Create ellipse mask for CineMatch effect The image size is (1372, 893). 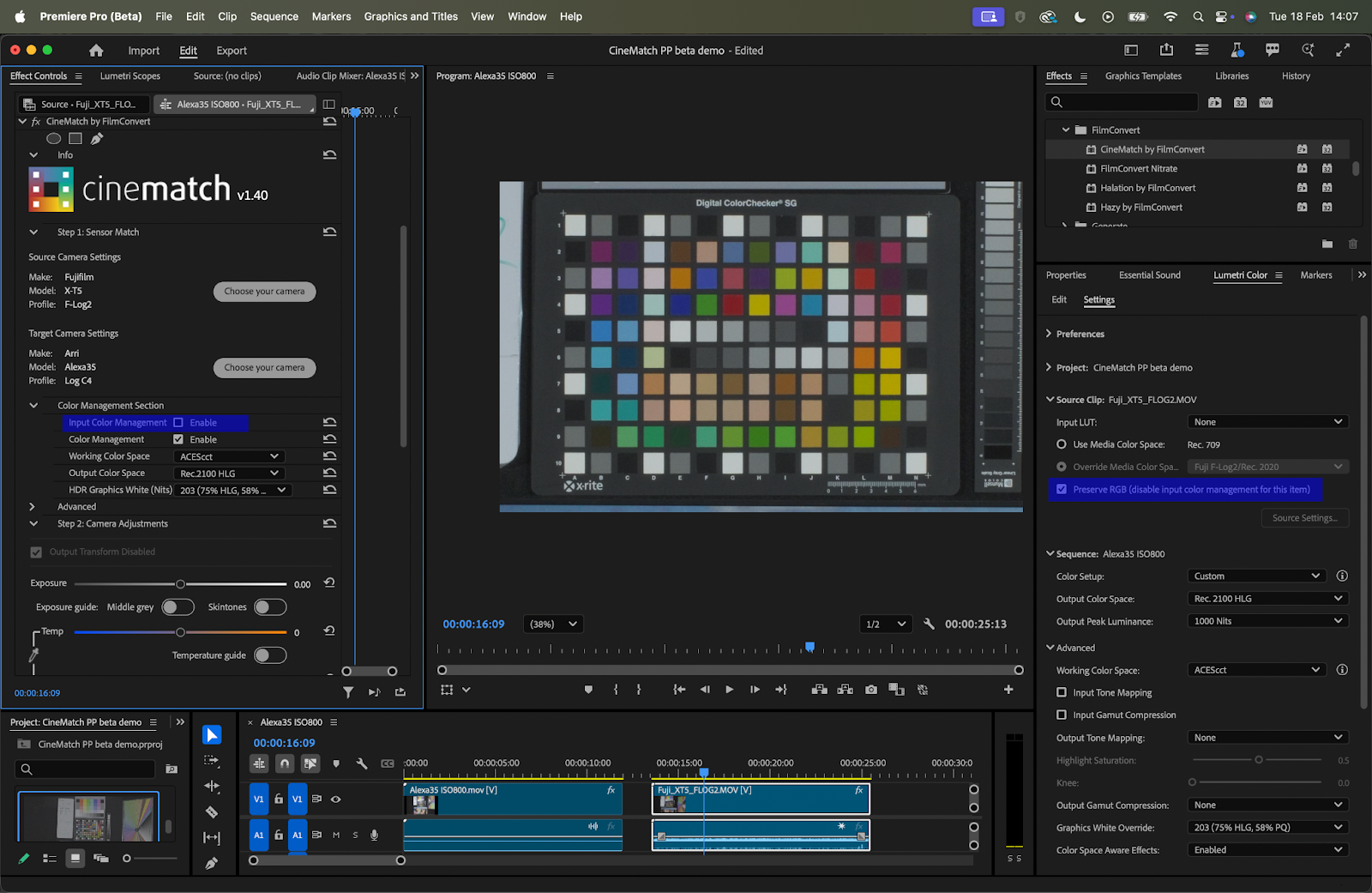tap(53, 138)
